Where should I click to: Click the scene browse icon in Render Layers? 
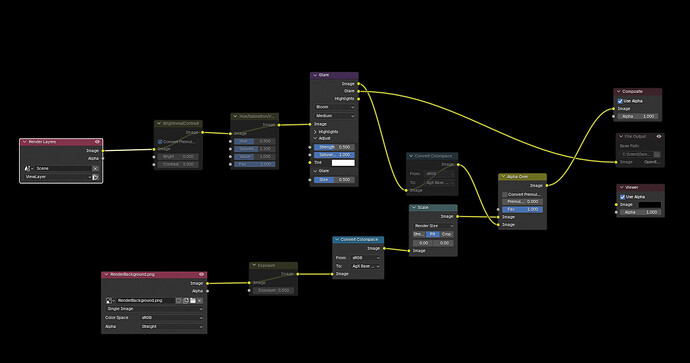tap(29, 169)
